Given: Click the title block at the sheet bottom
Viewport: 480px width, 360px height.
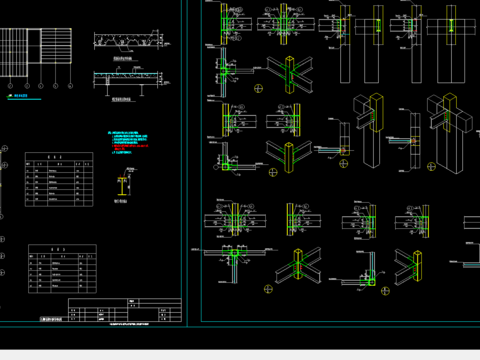Looking at the screenshot, I should coord(125,310).
